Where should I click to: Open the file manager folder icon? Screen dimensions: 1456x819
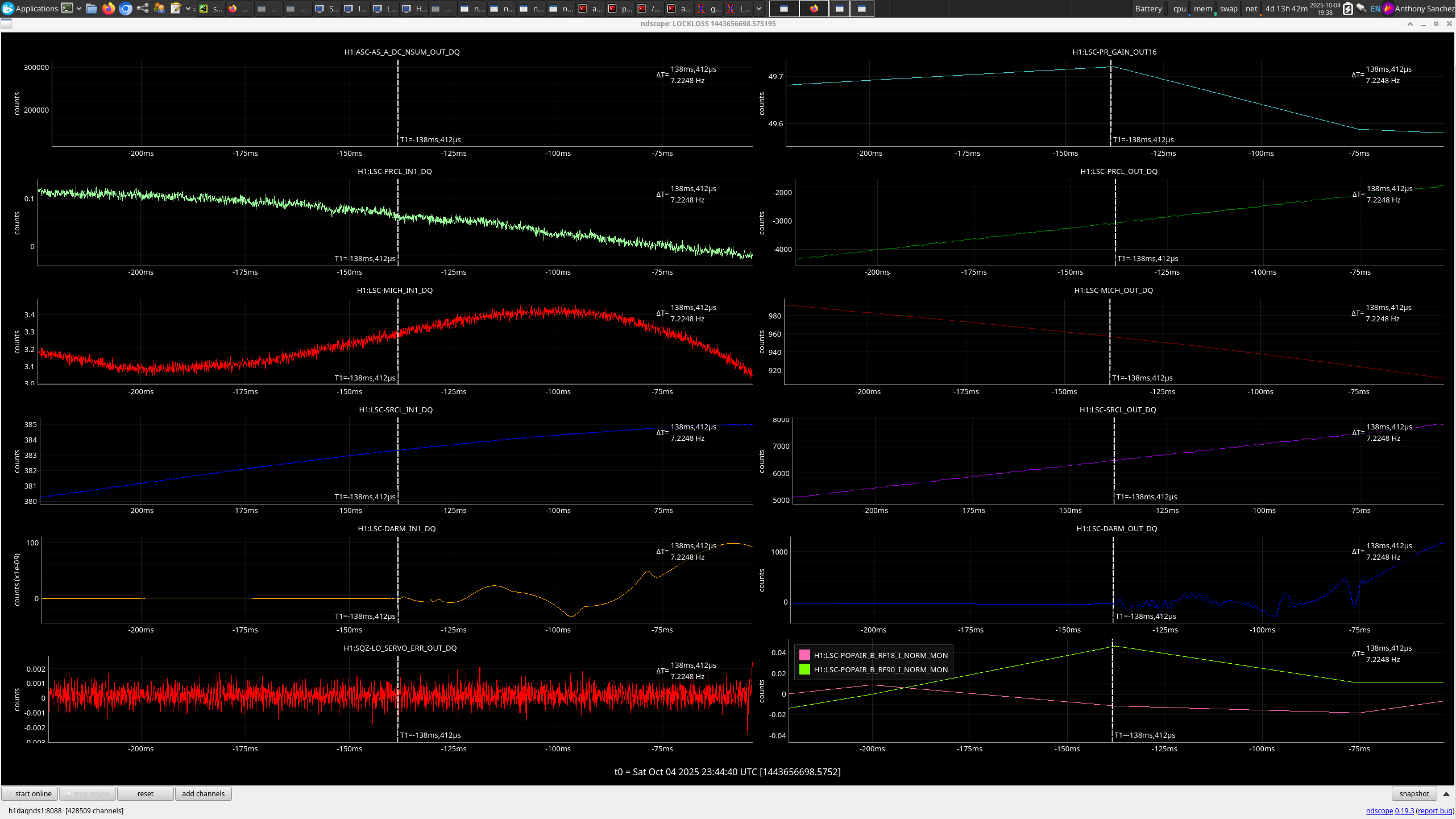[92, 8]
